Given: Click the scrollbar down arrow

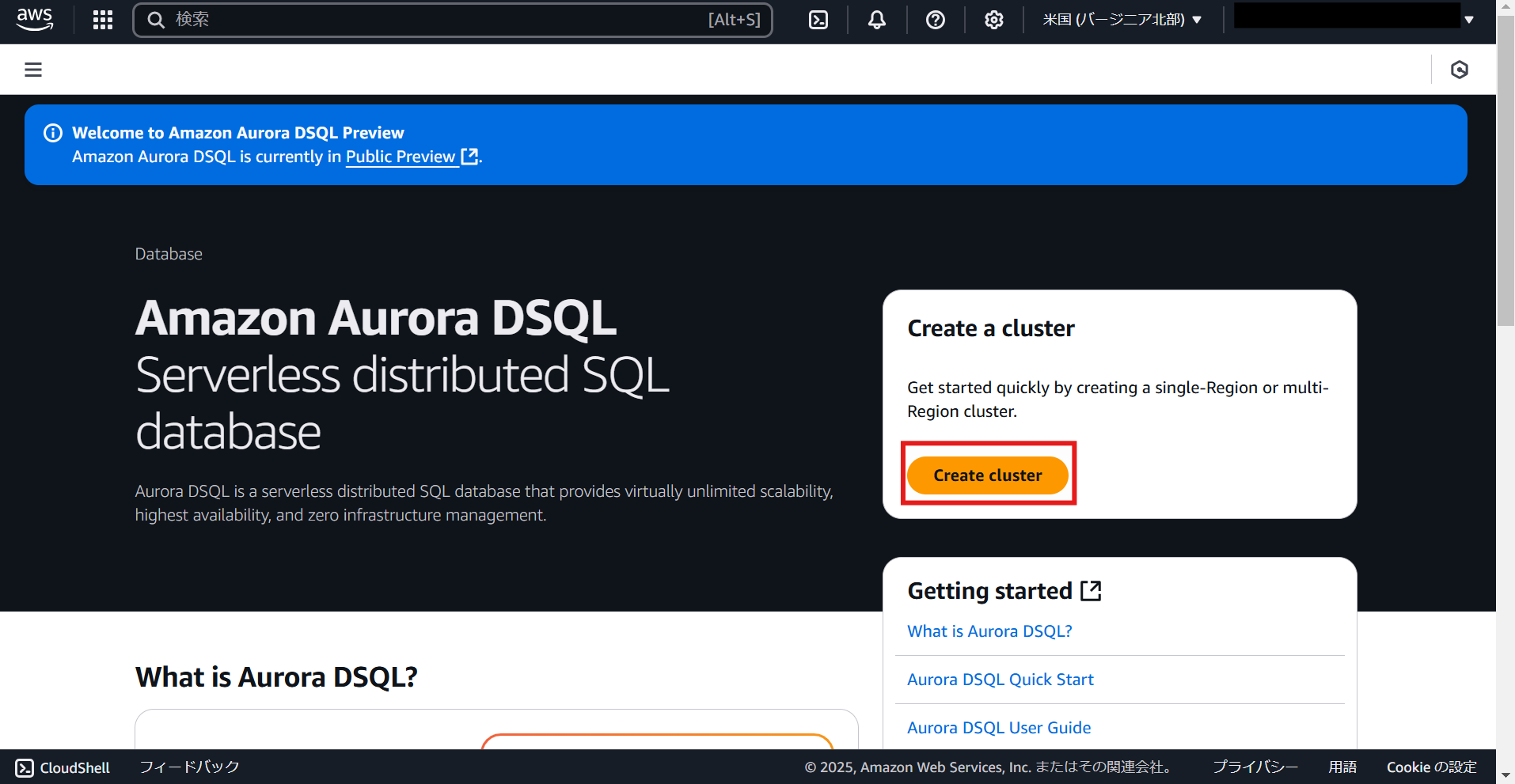Looking at the screenshot, I should [1506, 775].
